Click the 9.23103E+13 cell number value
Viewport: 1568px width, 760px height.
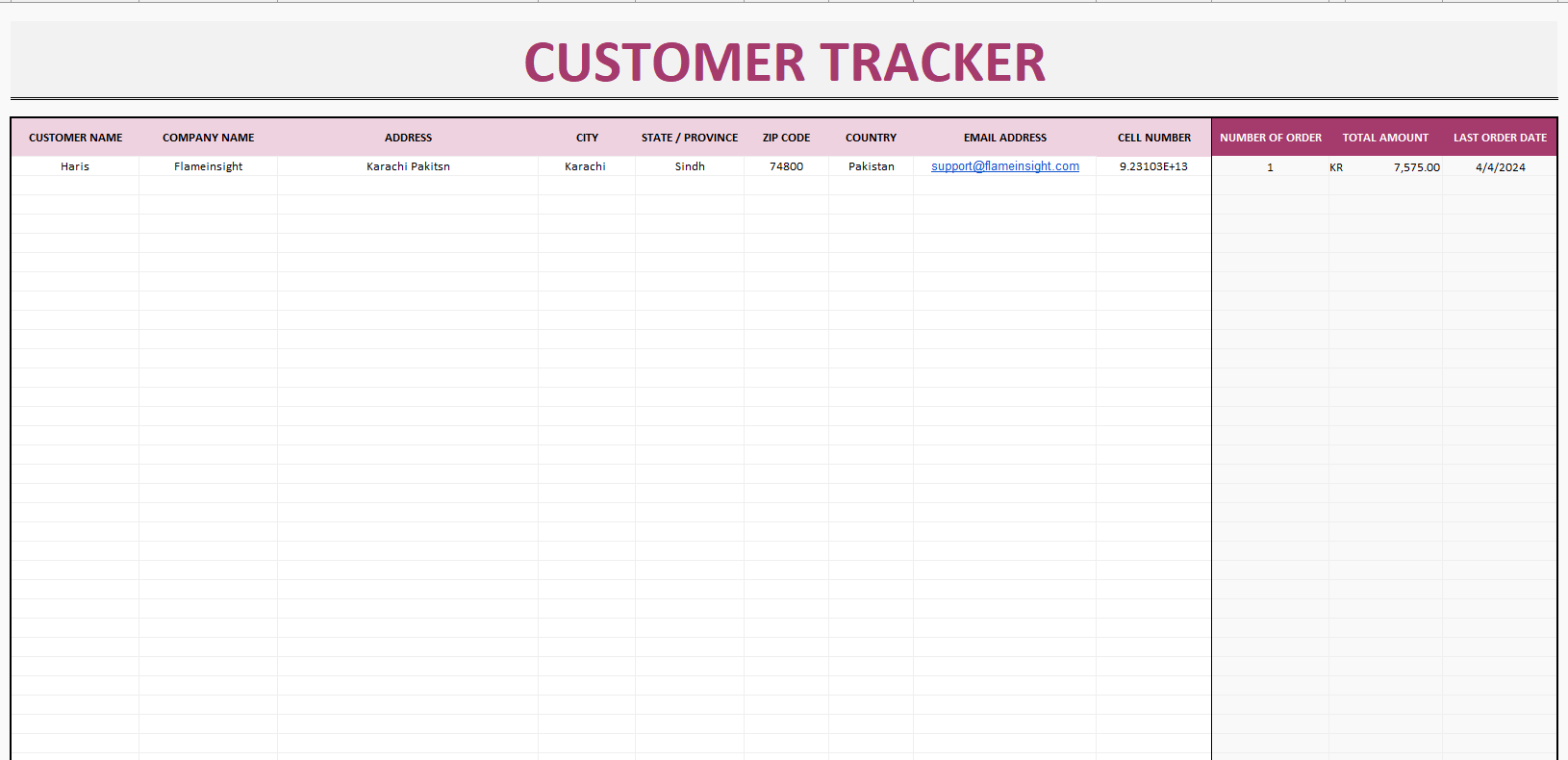[x=1153, y=166]
